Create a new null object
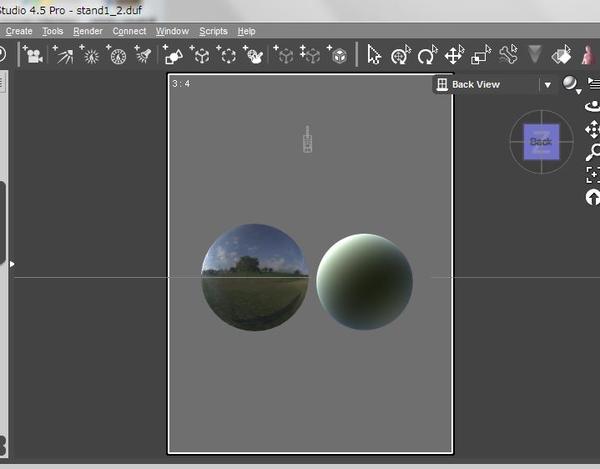This screenshot has width=600, height=469. (x=200, y=55)
